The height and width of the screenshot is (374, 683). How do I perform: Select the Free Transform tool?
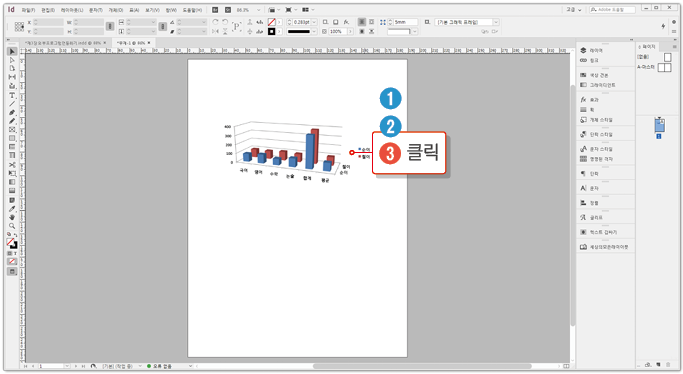coord(12,173)
